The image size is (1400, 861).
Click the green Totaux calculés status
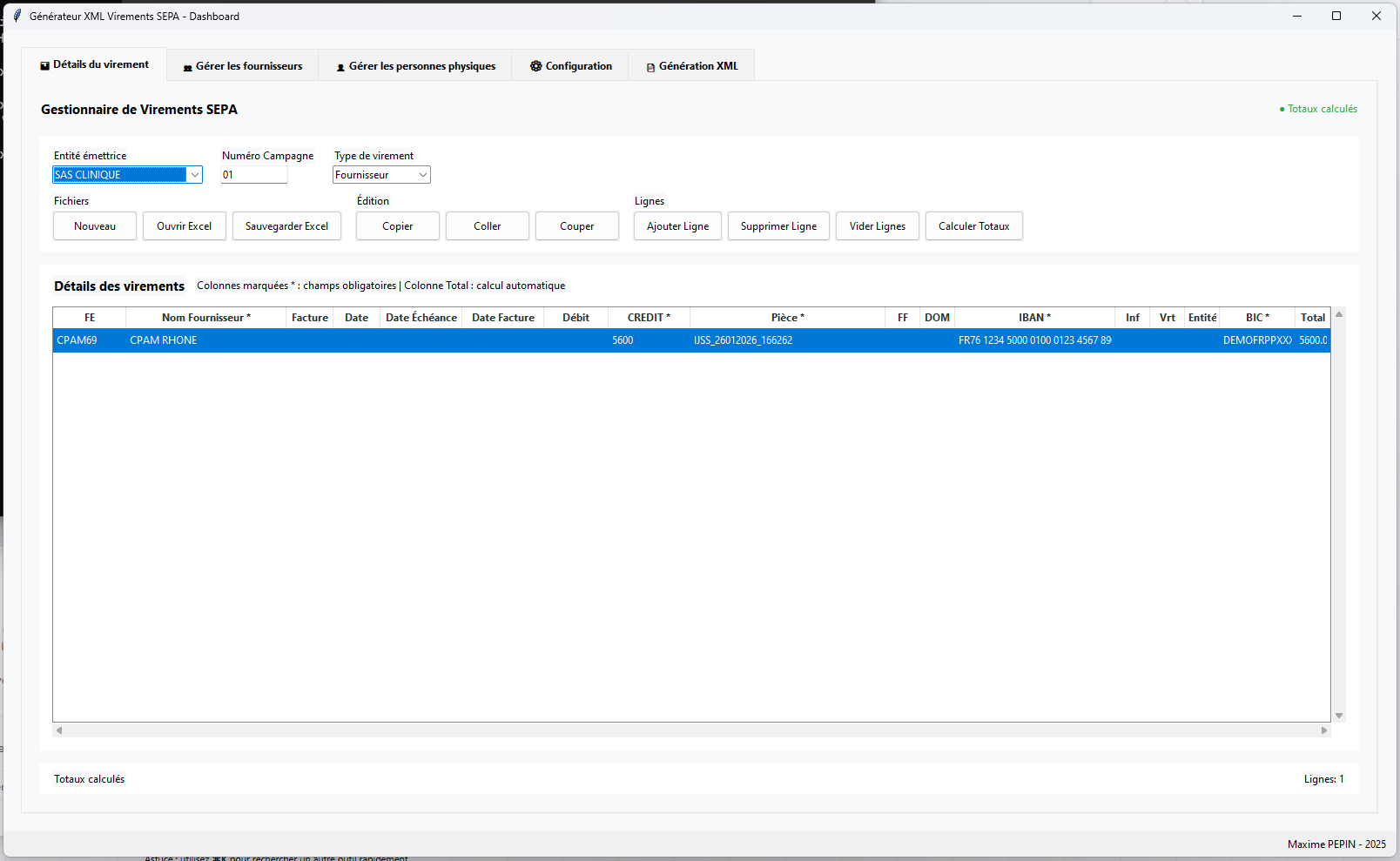pyautogui.click(x=1318, y=109)
